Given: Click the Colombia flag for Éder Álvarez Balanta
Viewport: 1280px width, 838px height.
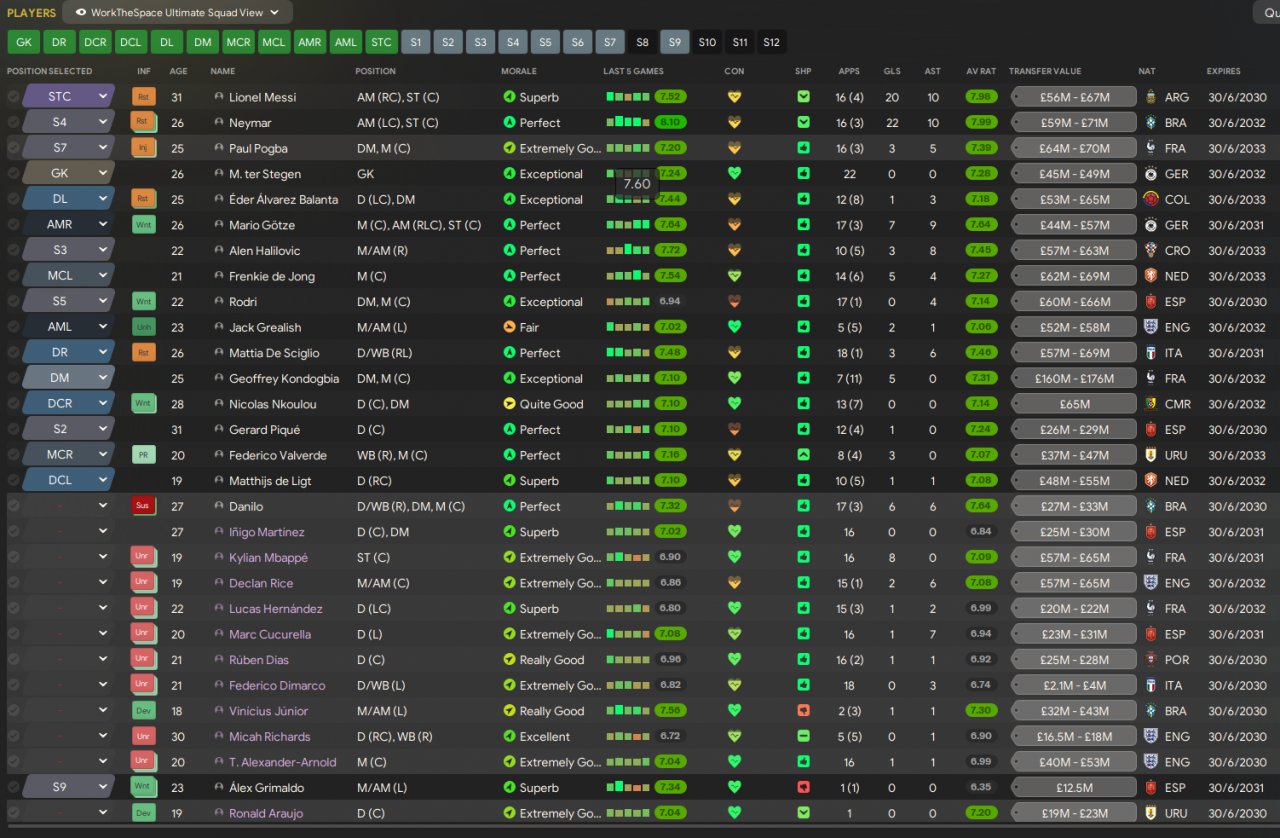Looking at the screenshot, I should click(x=1151, y=199).
